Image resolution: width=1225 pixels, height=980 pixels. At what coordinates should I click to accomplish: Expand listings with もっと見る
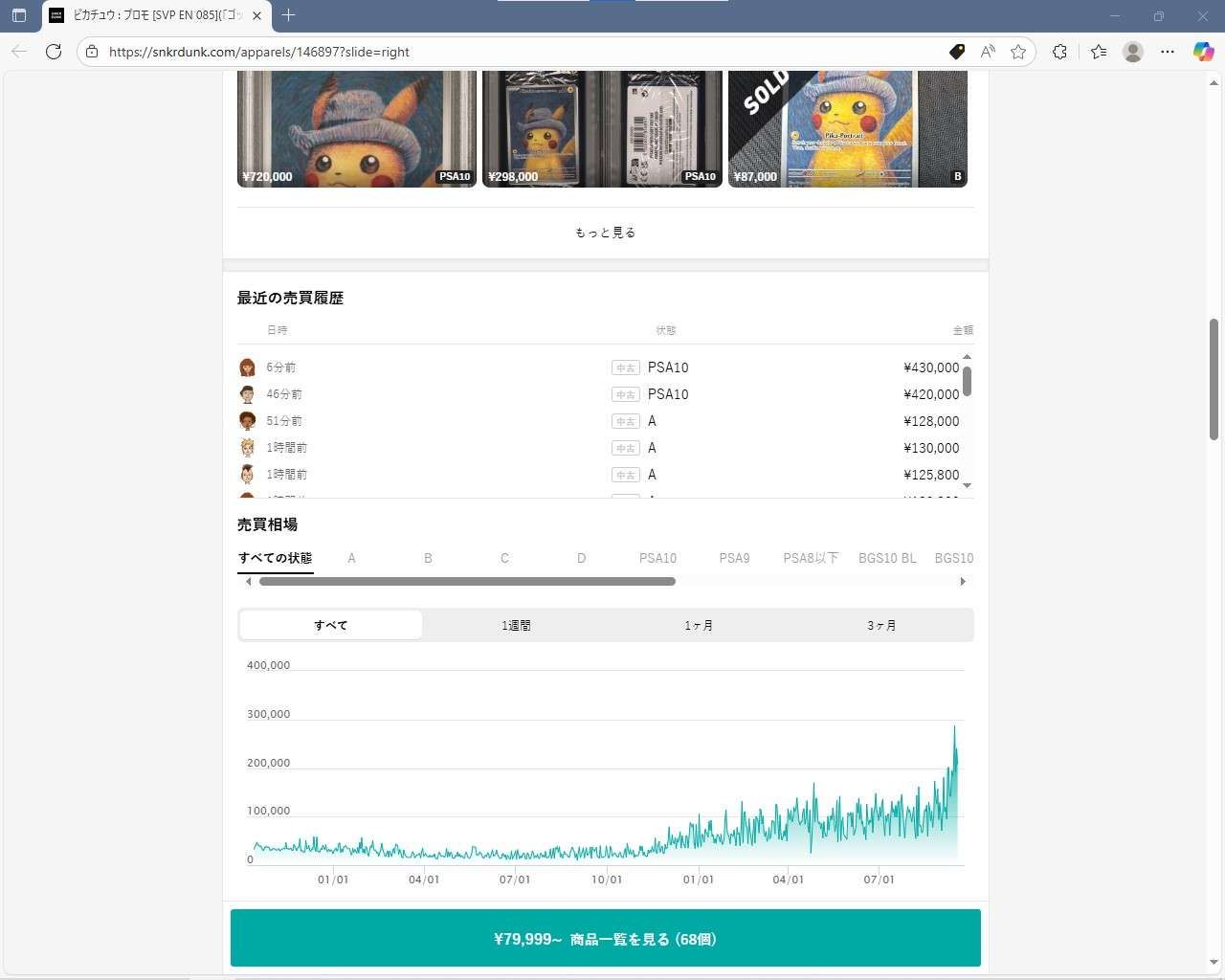605,233
